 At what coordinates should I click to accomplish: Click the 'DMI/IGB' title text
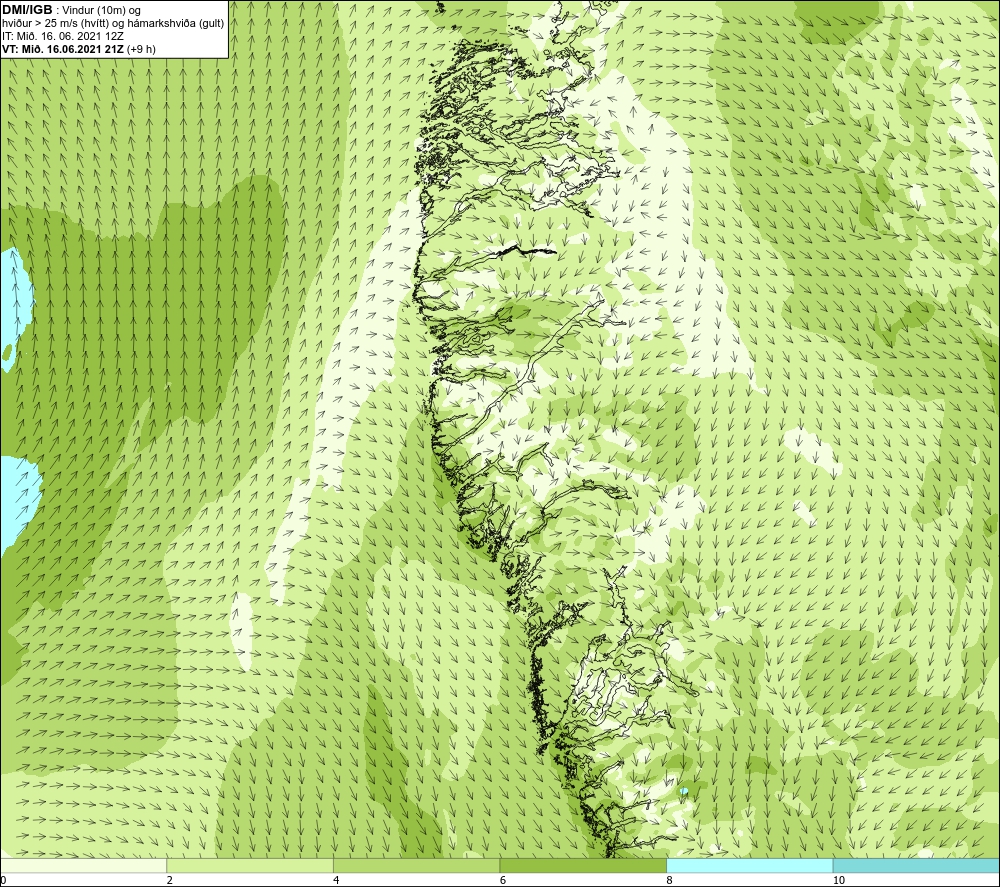pos(27,10)
